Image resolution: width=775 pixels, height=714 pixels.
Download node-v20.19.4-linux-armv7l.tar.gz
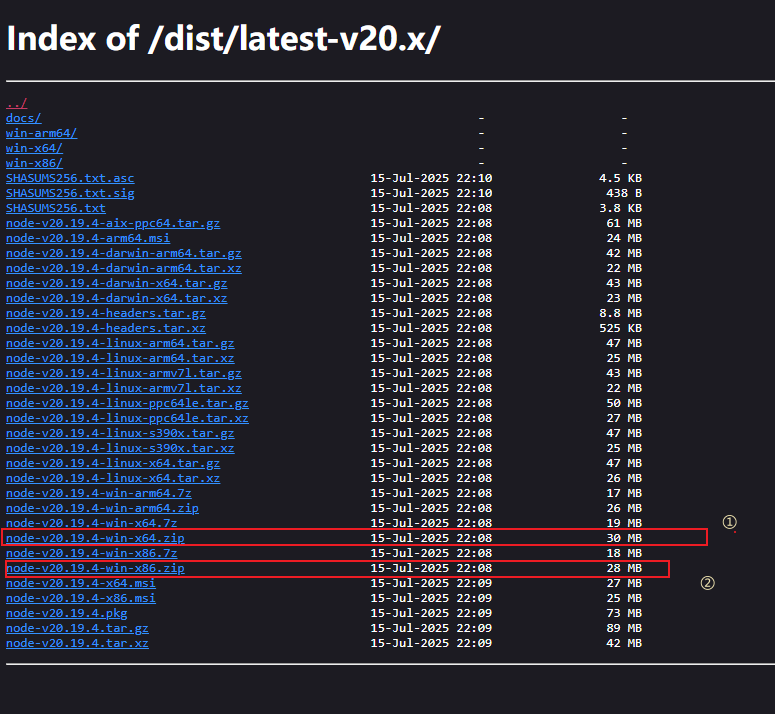pos(124,373)
